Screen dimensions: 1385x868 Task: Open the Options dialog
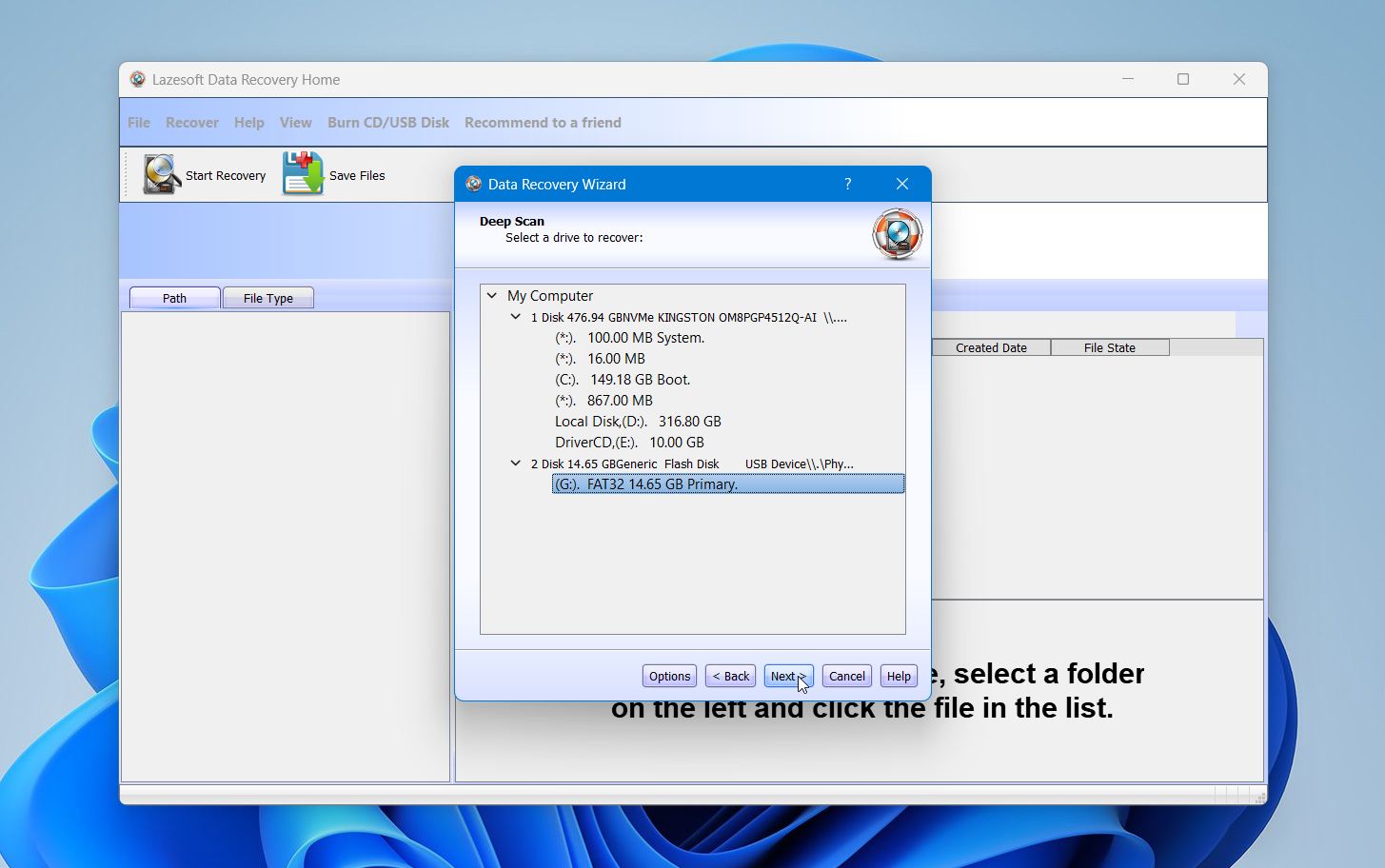[x=668, y=676]
